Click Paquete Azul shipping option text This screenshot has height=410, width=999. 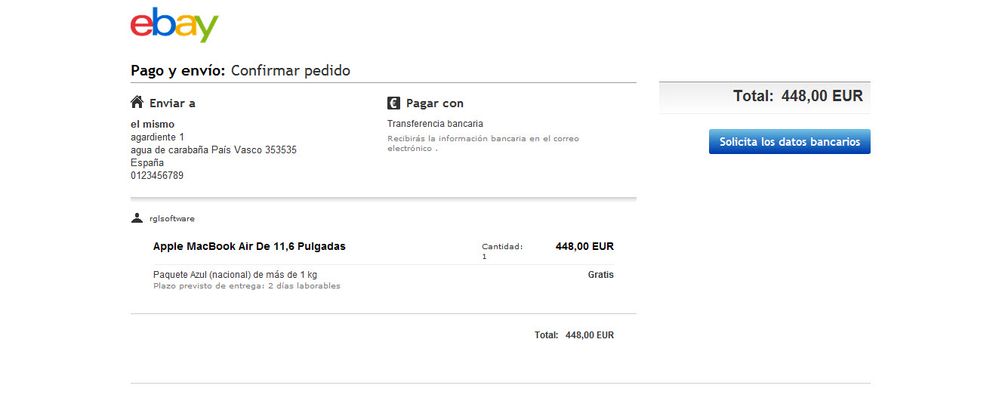235,275
